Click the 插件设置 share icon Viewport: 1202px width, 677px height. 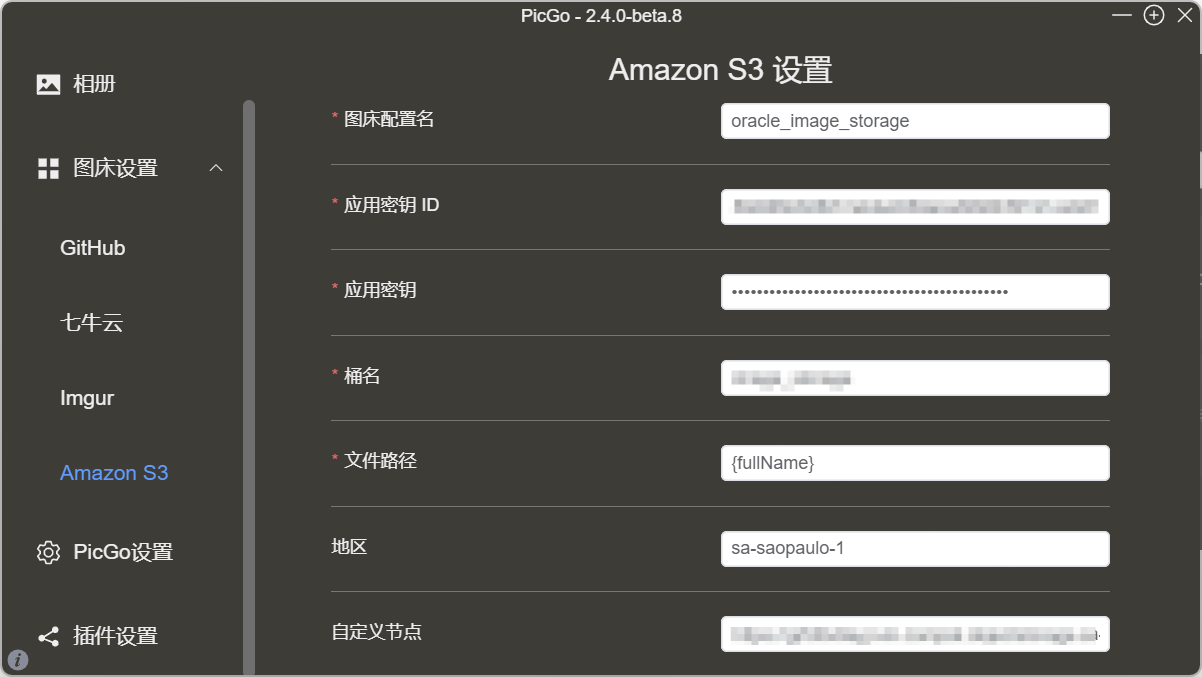(48, 636)
